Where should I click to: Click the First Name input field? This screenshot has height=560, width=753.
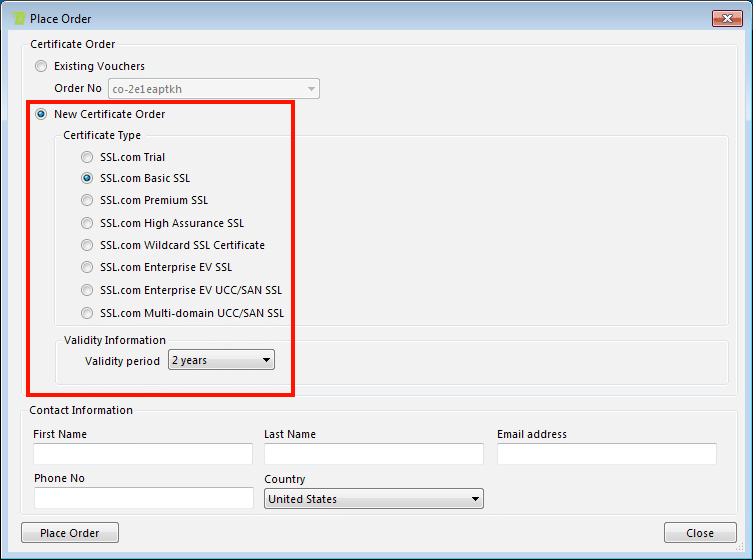143,455
